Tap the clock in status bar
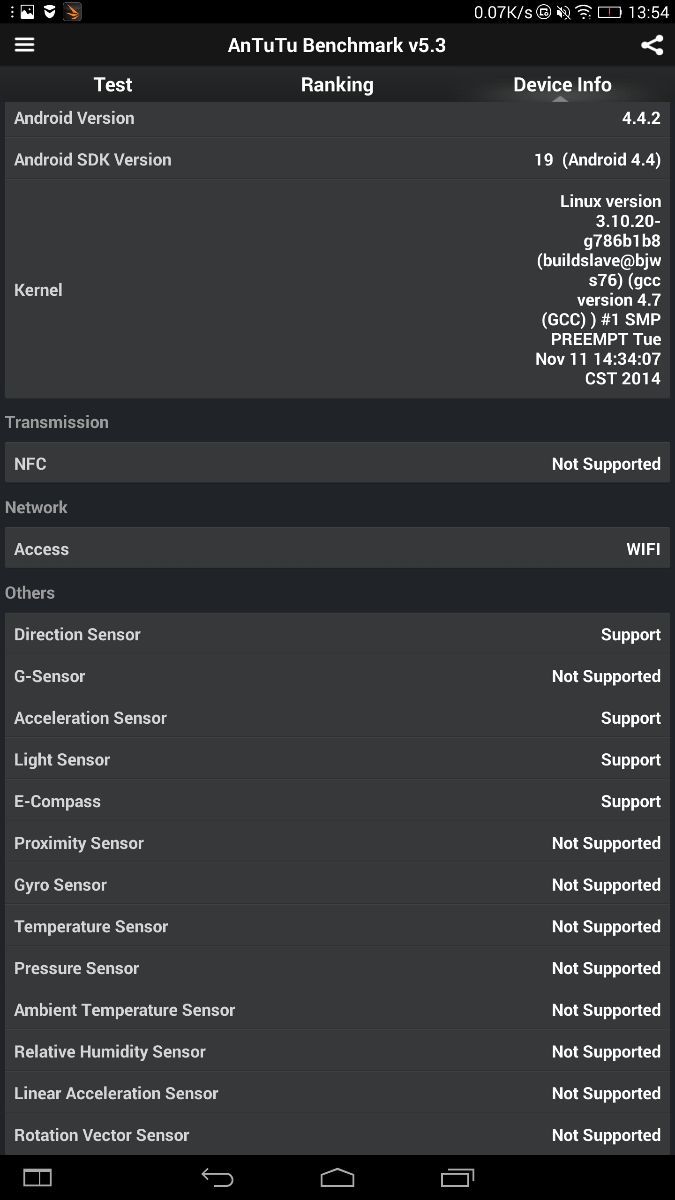Viewport: 675px width, 1200px height. (x=649, y=13)
